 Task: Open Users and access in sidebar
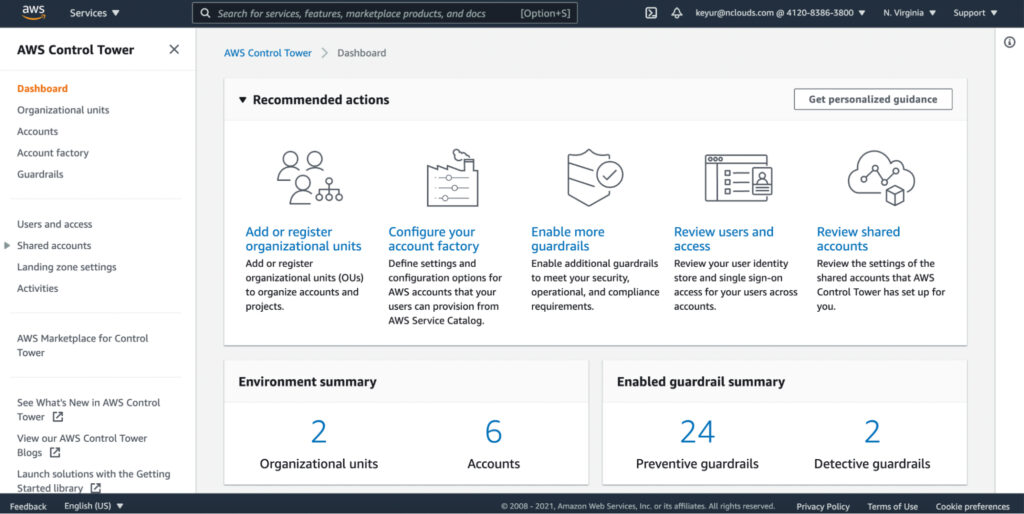[x=54, y=224]
